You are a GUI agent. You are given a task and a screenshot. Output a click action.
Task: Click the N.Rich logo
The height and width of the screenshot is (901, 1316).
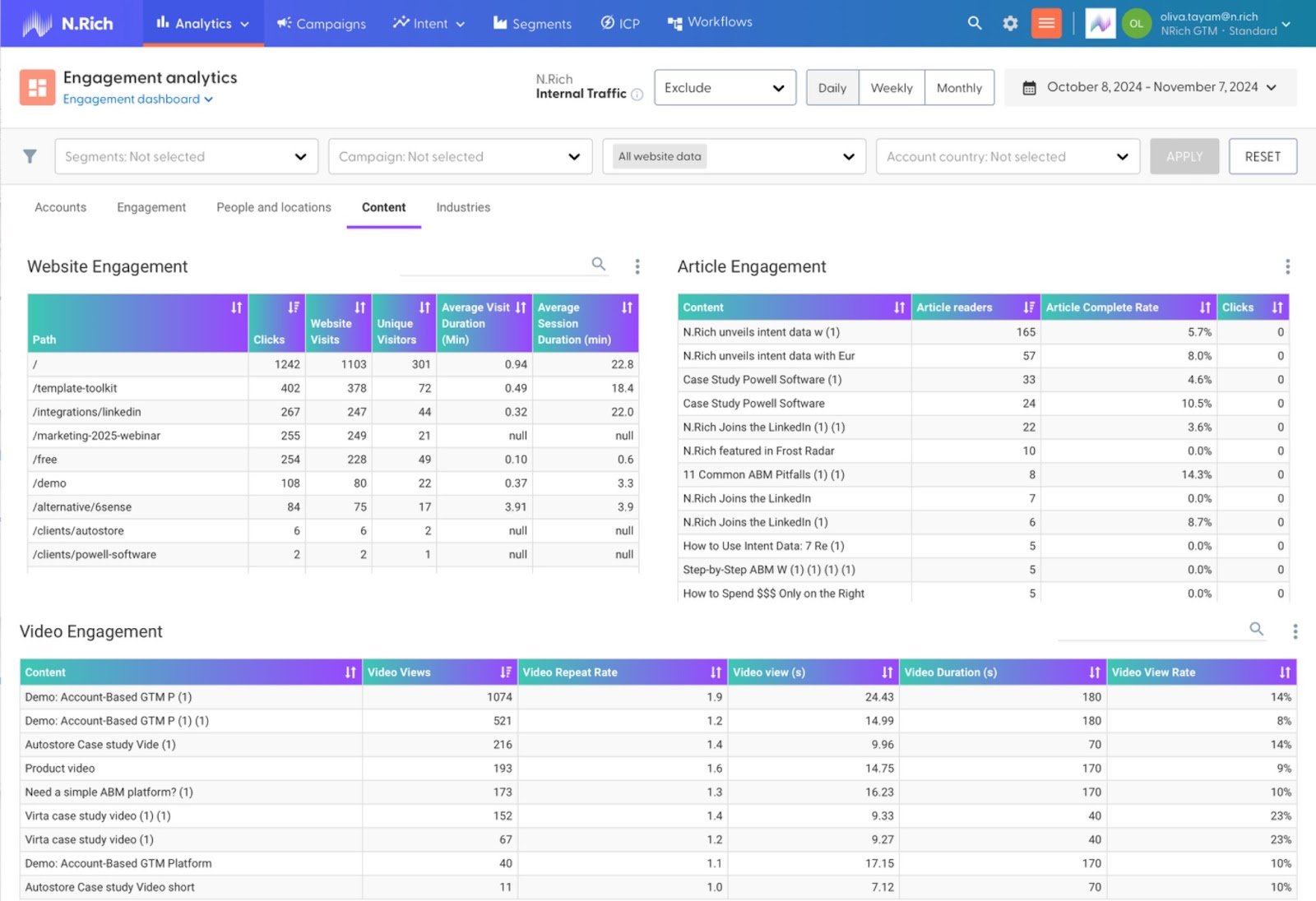[x=67, y=23]
